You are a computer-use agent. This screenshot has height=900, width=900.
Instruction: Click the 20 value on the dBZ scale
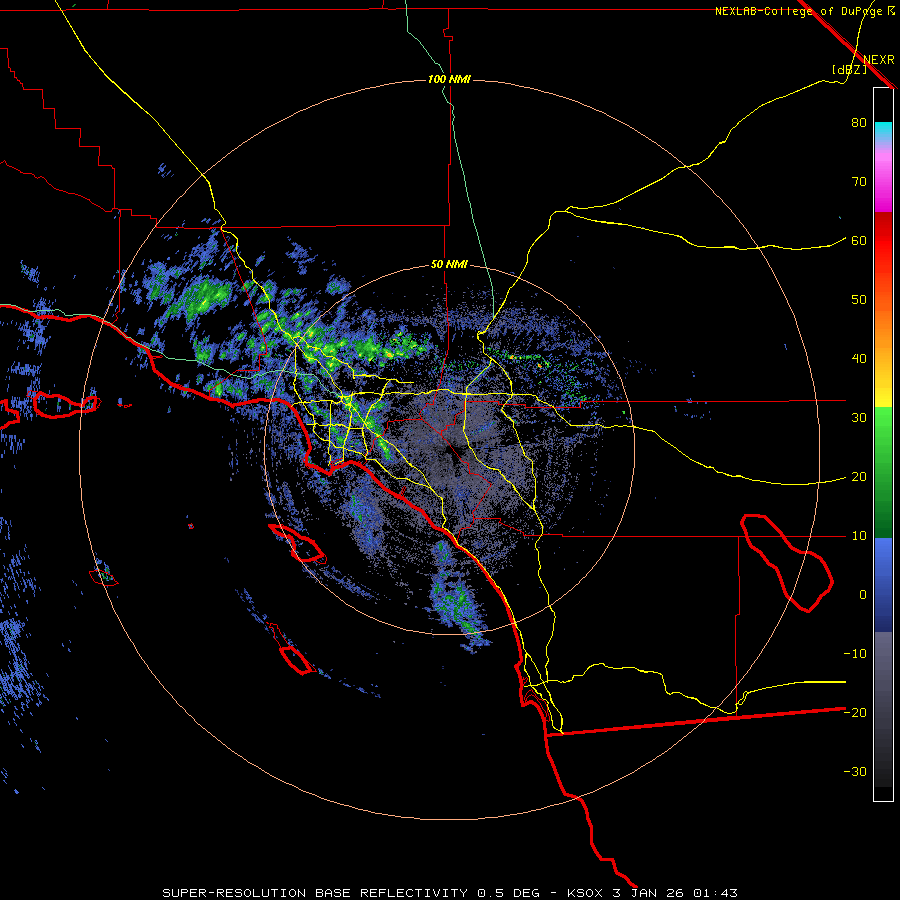(x=859, y=477)
